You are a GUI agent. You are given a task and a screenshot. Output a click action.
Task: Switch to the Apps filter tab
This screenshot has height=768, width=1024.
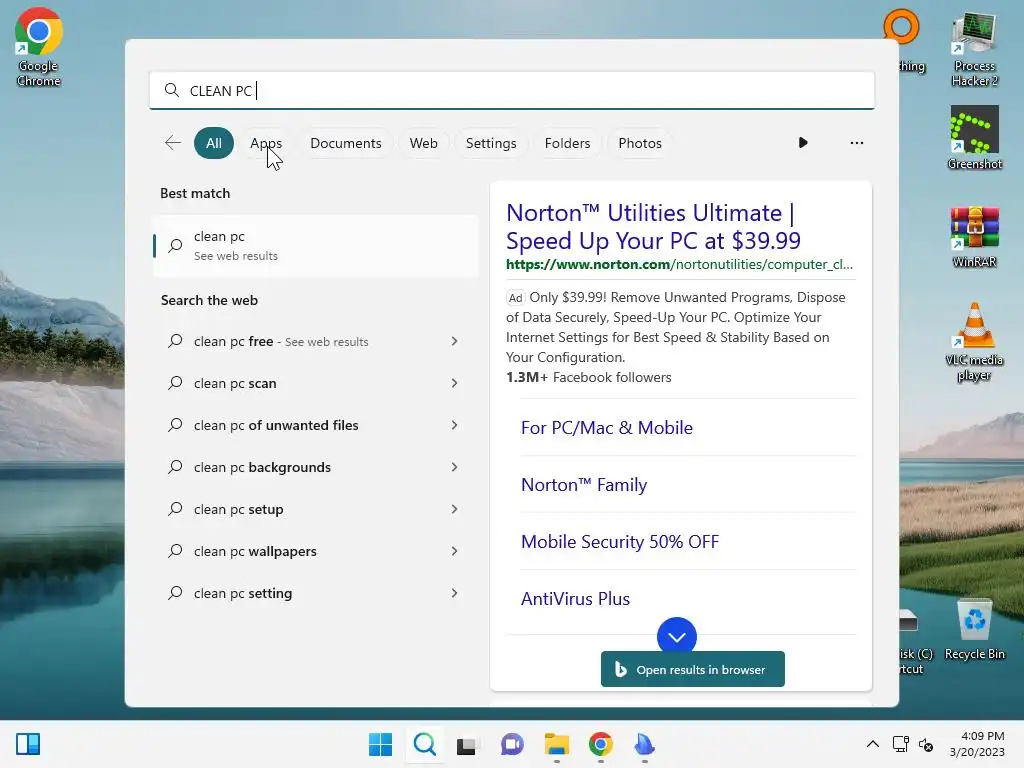click(x=266, y=143)
